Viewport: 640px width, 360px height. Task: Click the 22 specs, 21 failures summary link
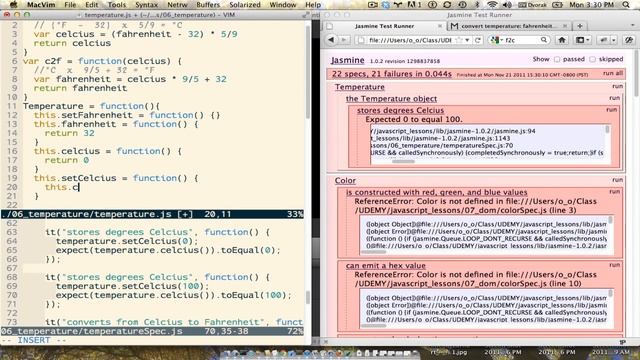click(391, 74)
